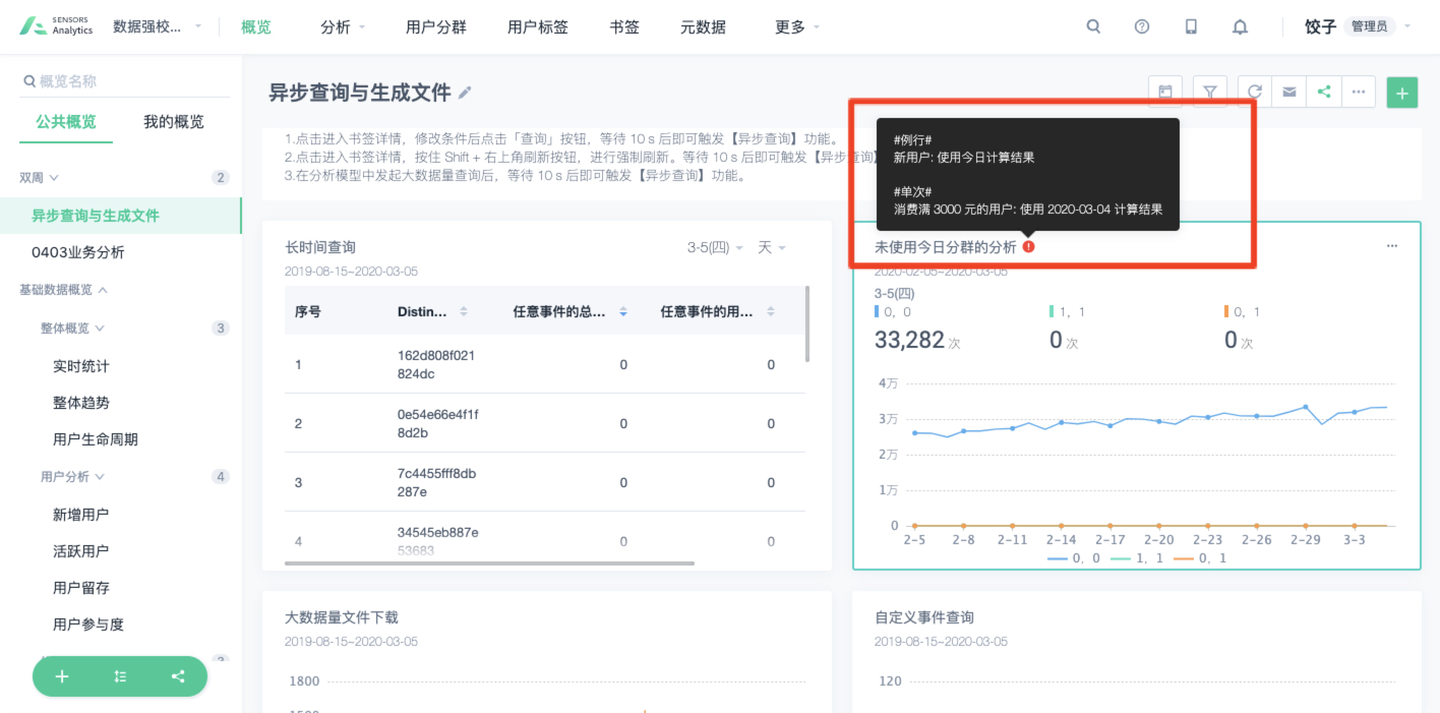The width and height of the screenshot is (1440, 713).
Task: Open the 长时间查询 card title
Action: click(x=320, y=247)
